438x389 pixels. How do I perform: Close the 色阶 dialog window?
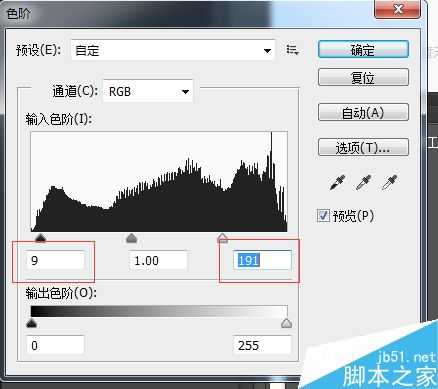click(x=398, y=9)
